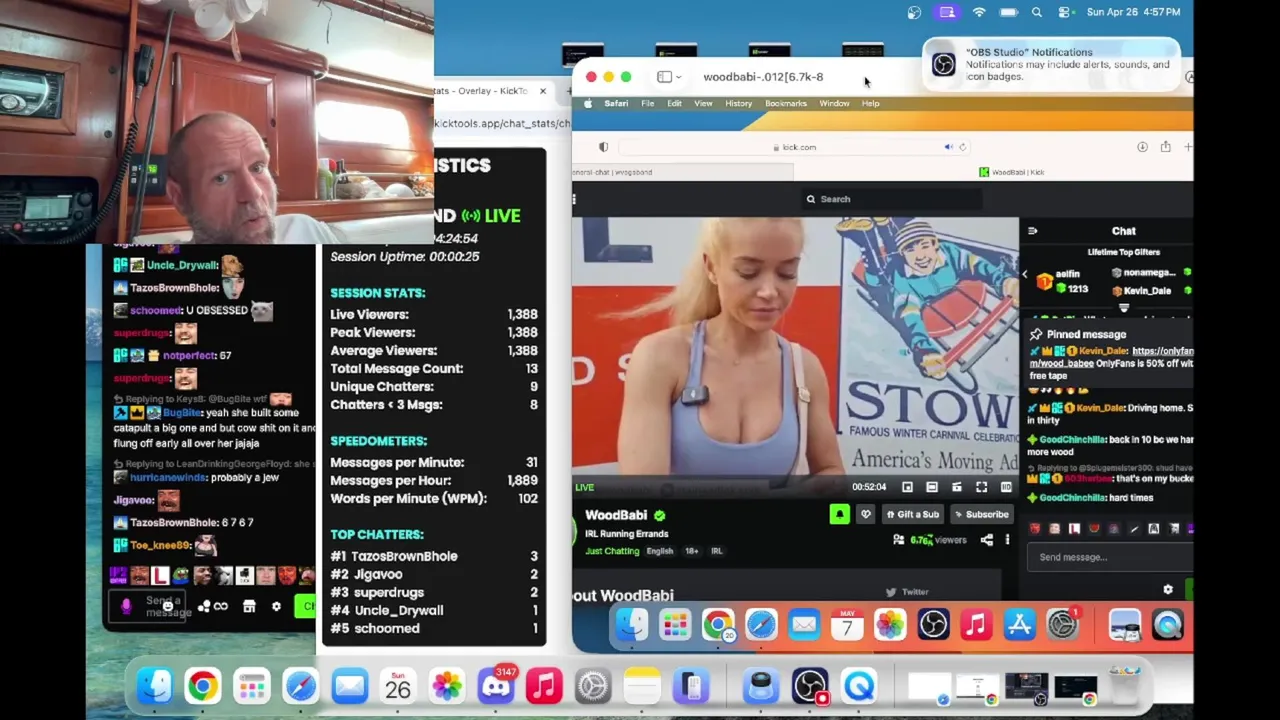Open the Safari downloads icon
The width and height of the screenshot is (1280, 720).
1142,147
